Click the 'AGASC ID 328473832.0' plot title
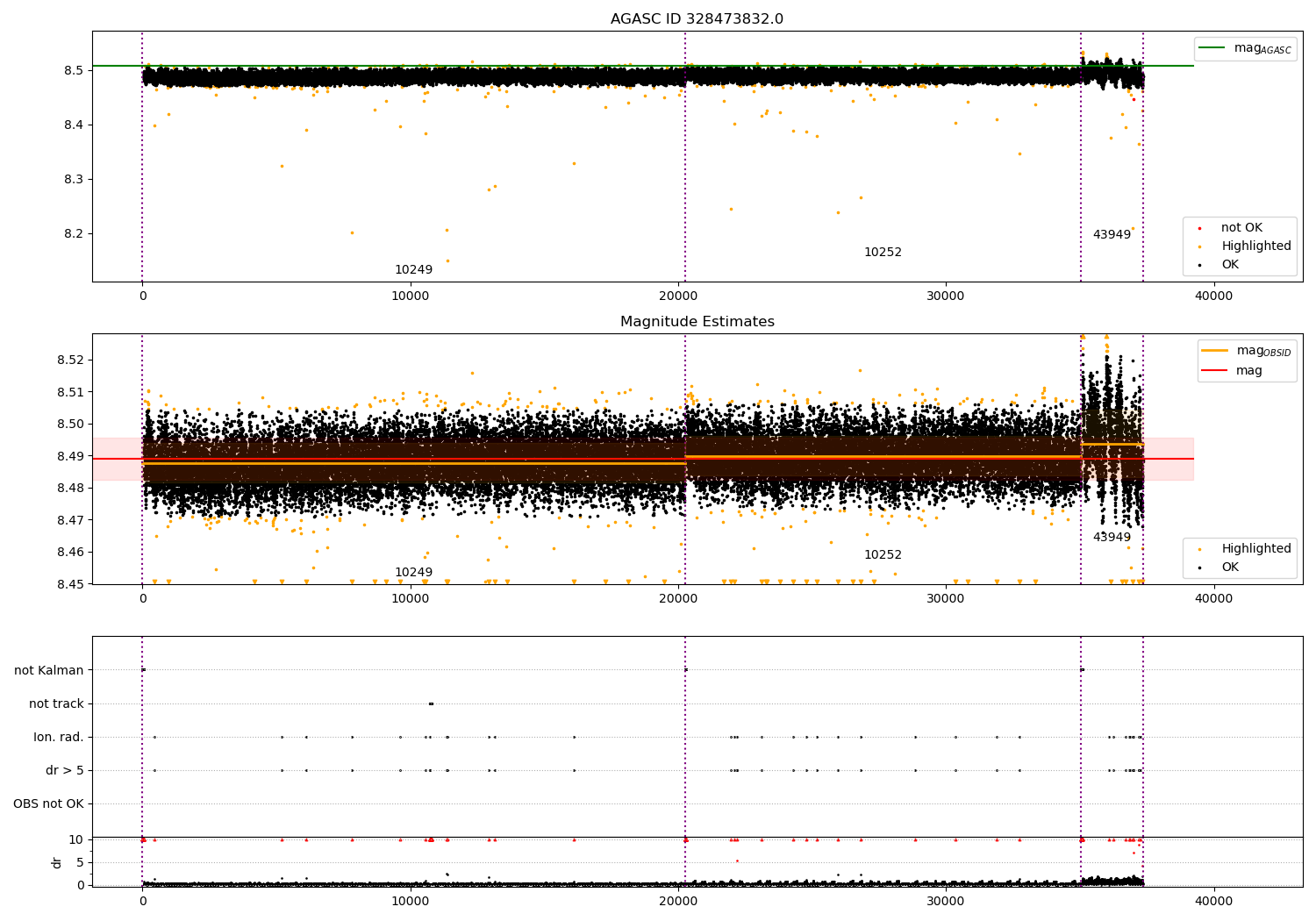Image resolution: width=1316 pixels, height=921 pixels. [x=697, y=19]
